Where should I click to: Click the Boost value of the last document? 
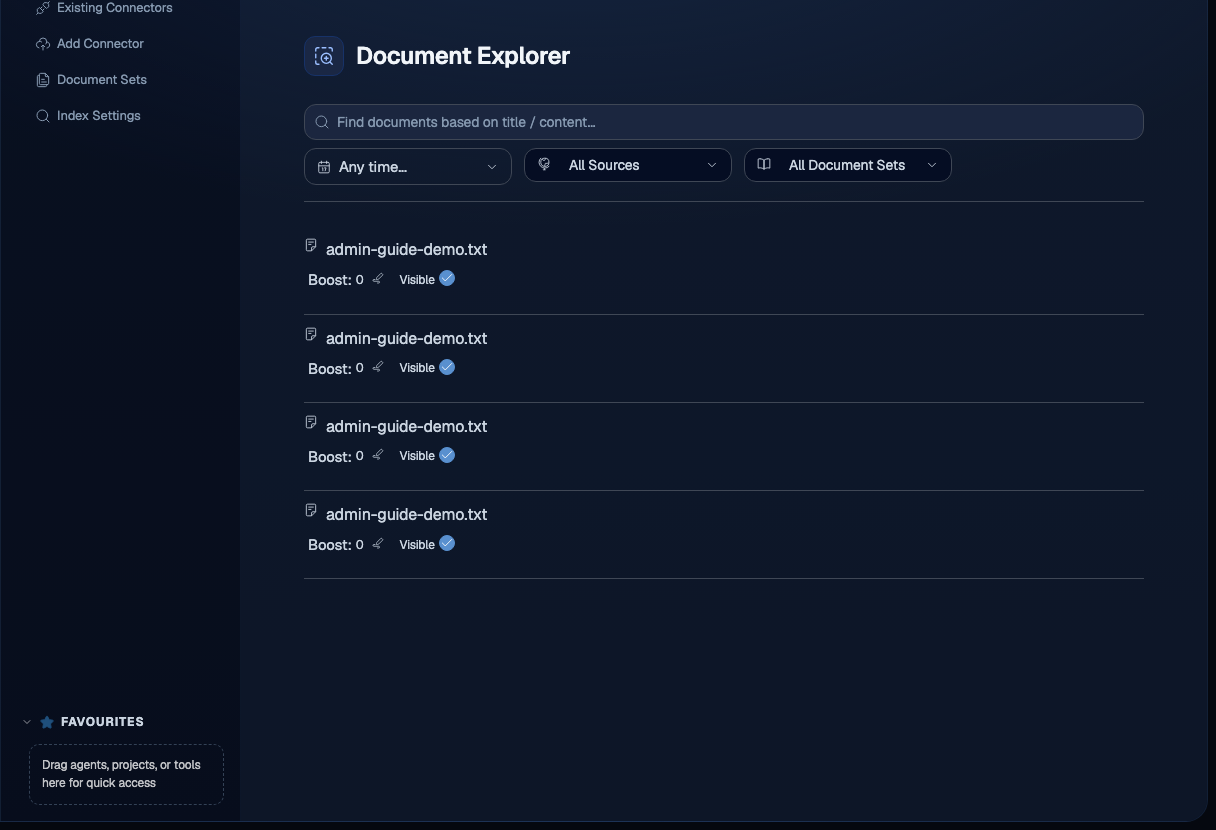point(360,545)
